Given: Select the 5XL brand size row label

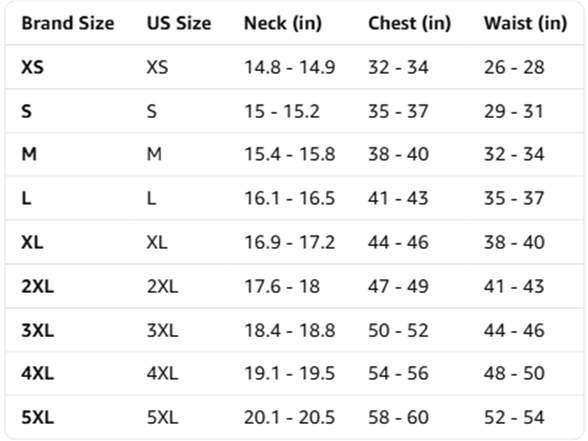Looking at the screenshot, I should tap(38, 417).
